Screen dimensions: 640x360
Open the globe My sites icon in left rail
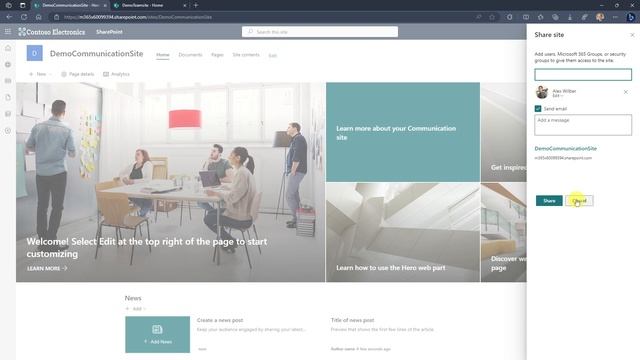8,64
